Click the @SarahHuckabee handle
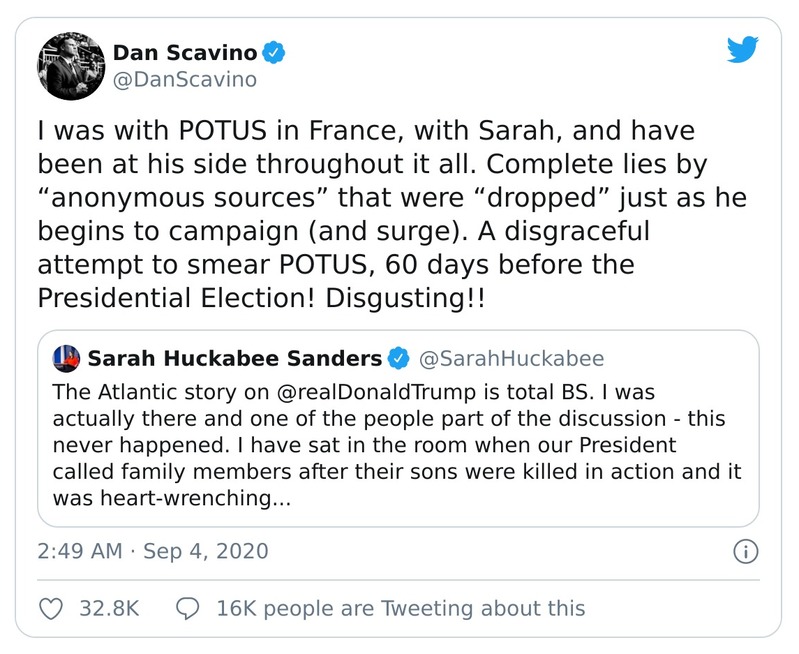Viewport: 799px width, 654px height. (510, 358)
